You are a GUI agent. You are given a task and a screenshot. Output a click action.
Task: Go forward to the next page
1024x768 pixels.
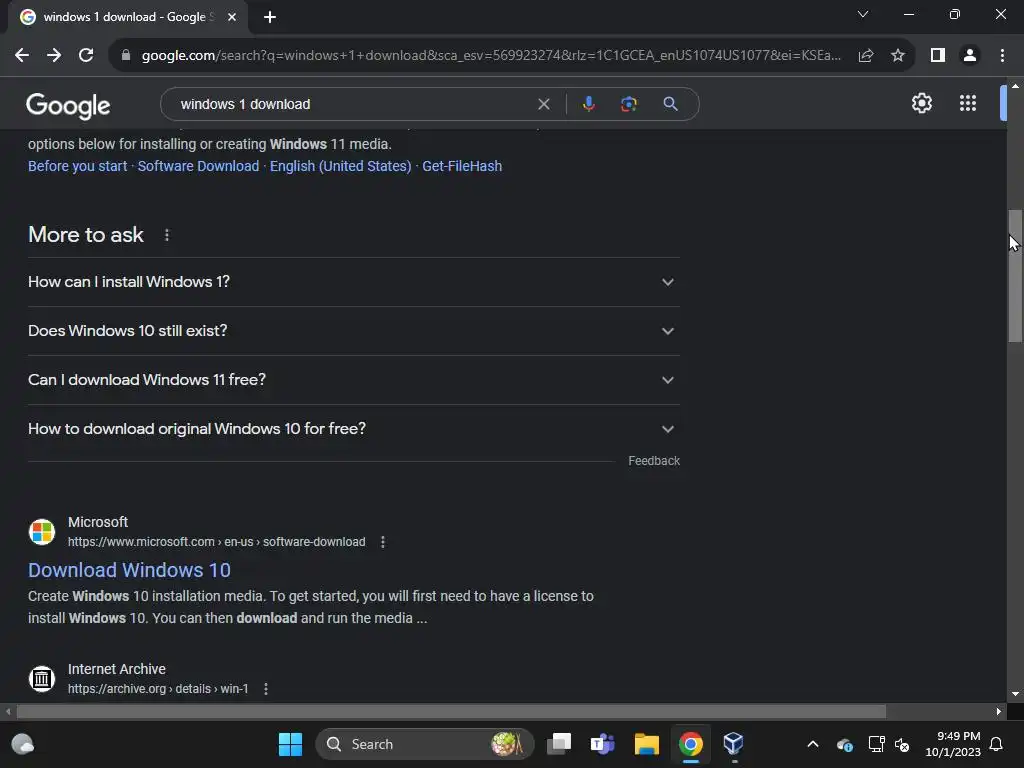(54, 56)
